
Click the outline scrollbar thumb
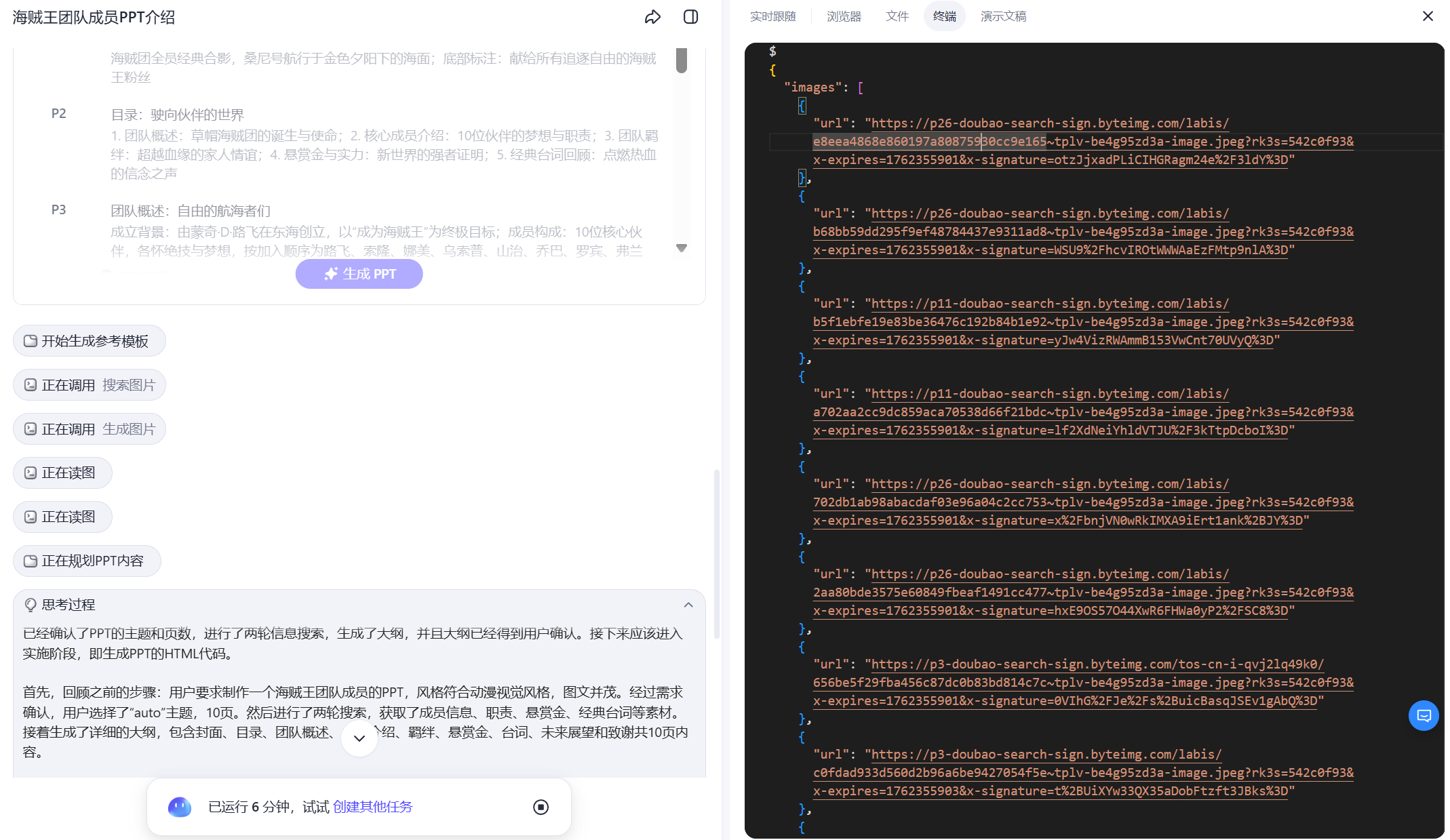pyautogui.click(x=682, y=60)
